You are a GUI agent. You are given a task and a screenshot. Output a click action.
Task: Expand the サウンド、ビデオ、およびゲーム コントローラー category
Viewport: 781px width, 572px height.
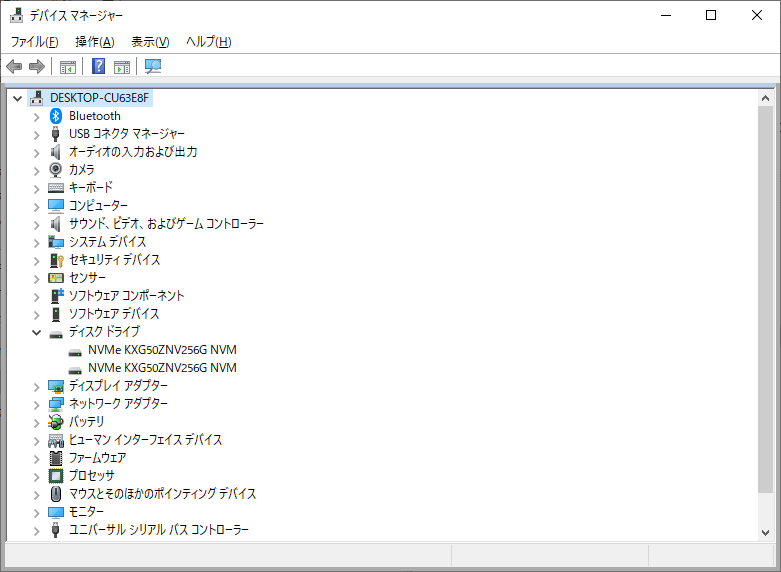pos(36,225)
